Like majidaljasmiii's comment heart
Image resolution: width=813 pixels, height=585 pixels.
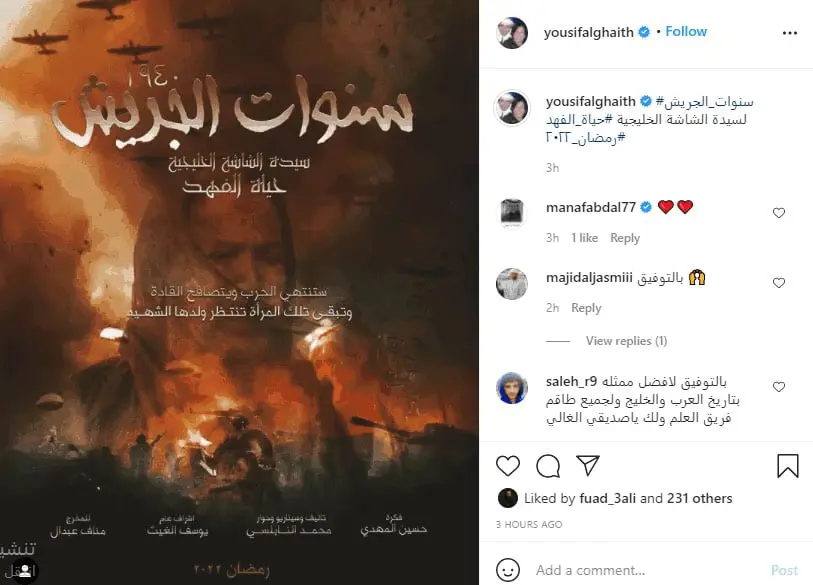(779, 283)
